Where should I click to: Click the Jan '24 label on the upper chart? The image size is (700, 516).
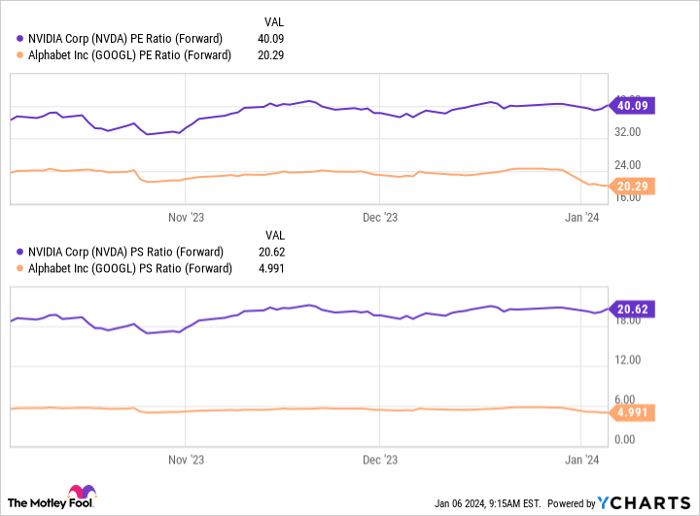[582, 216]
